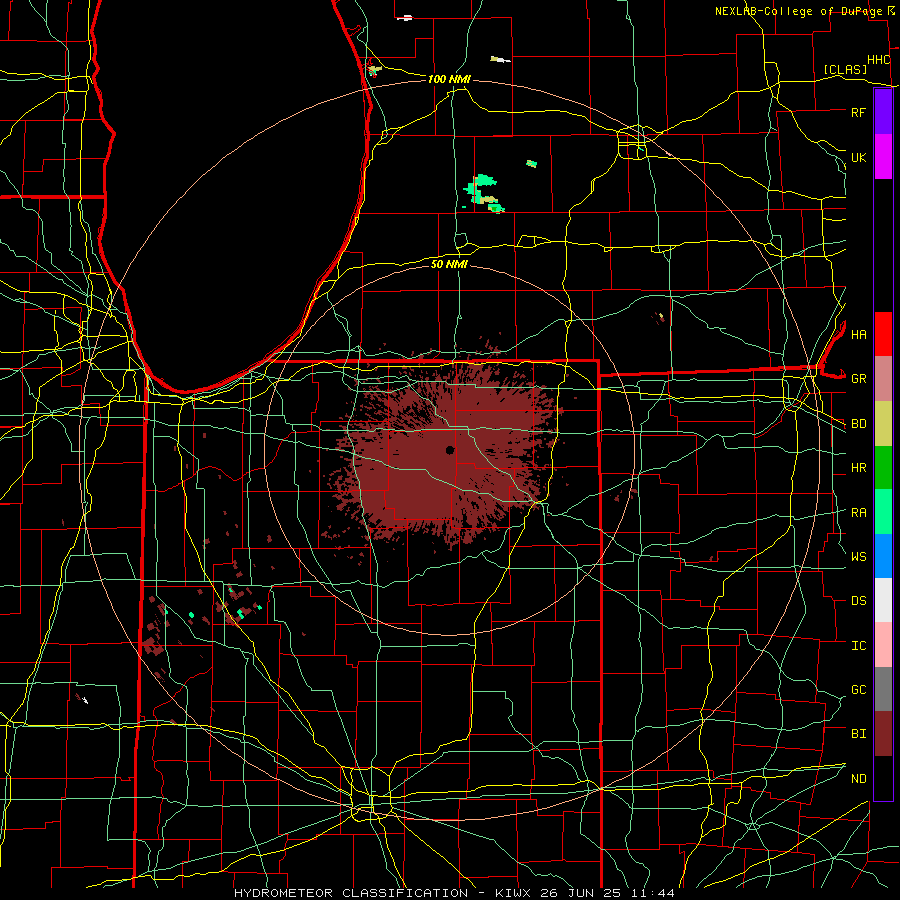
Task: Click the 'ND' legend label
Action: [858, 779]
